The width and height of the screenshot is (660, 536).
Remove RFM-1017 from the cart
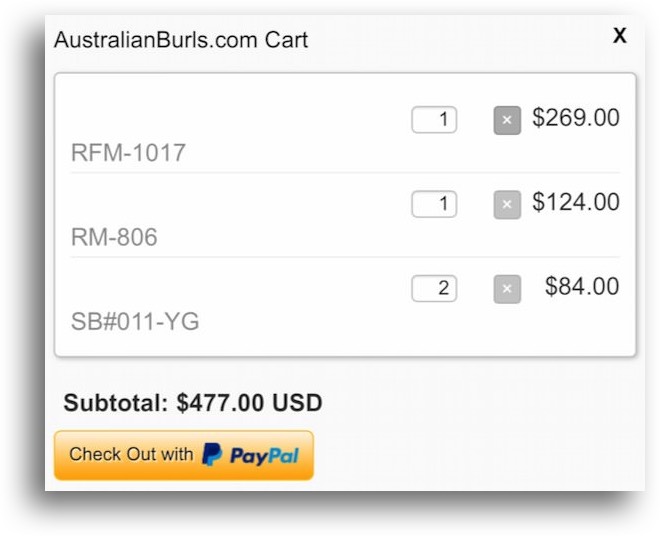click(x=507, y=120)
